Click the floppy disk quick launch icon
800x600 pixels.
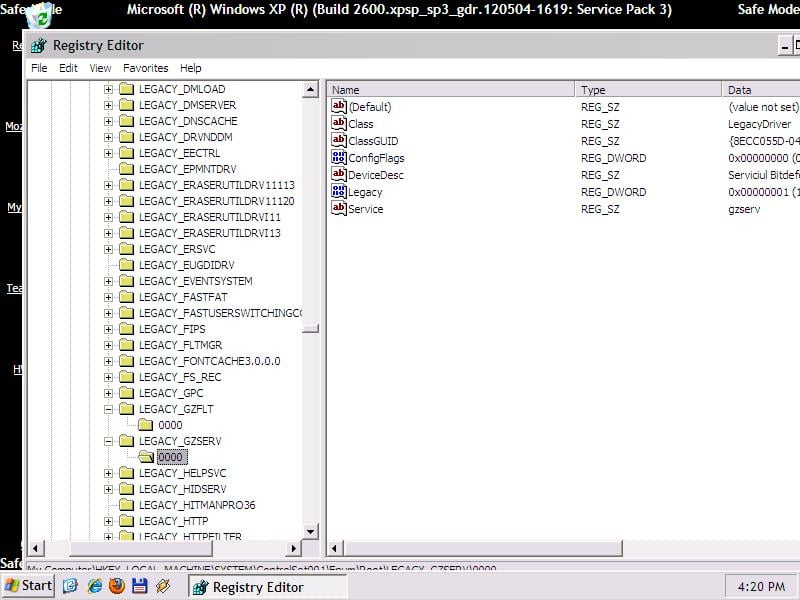click(139, 586)
